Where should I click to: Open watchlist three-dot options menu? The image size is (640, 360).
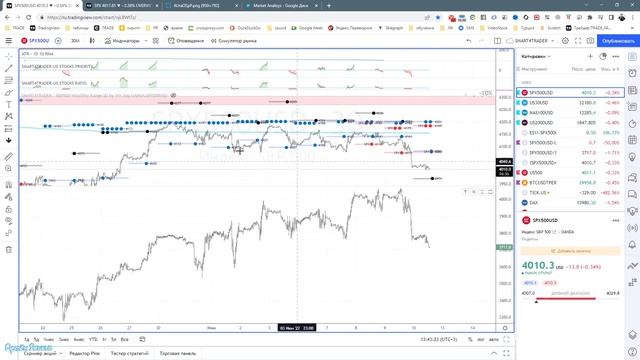pos(616,56)
